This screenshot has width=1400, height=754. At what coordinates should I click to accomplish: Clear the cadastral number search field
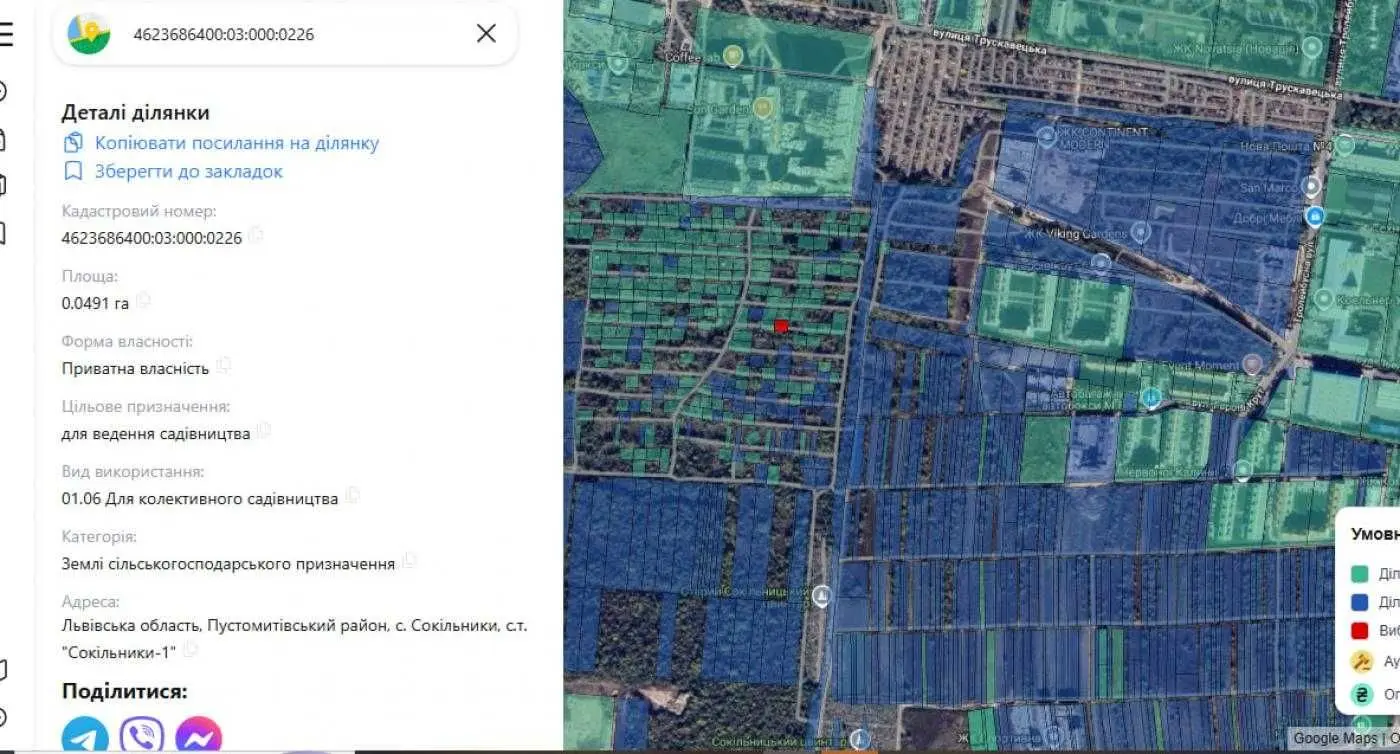[x=486, y=34]
